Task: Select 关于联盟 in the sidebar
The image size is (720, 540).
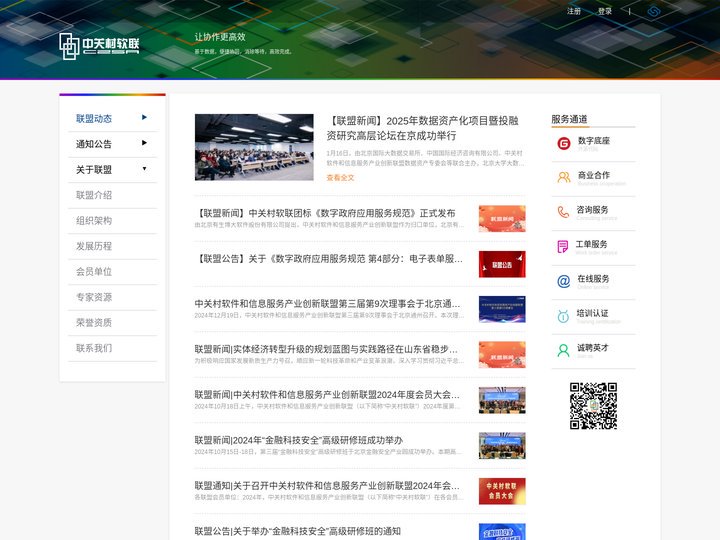Action: 94,170
